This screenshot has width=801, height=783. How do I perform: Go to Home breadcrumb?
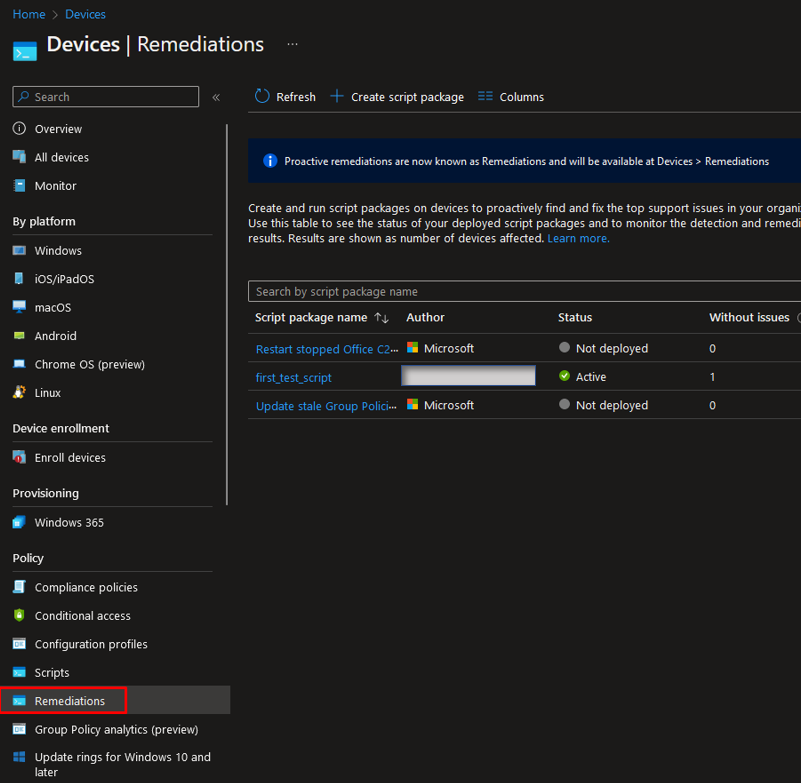pos(29,14)
